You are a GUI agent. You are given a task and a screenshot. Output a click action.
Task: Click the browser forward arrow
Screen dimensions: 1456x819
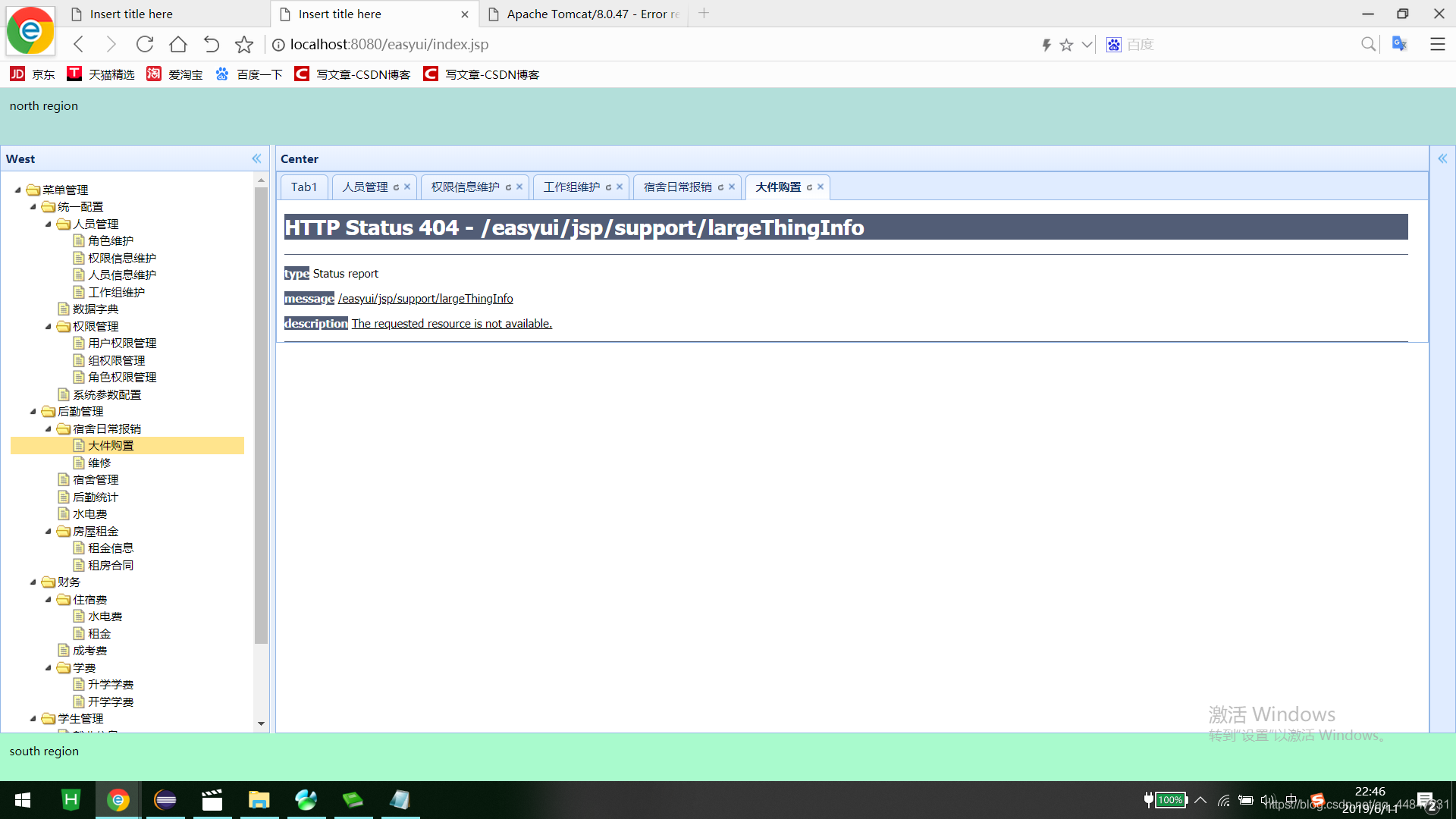click(x=111, y=44)
